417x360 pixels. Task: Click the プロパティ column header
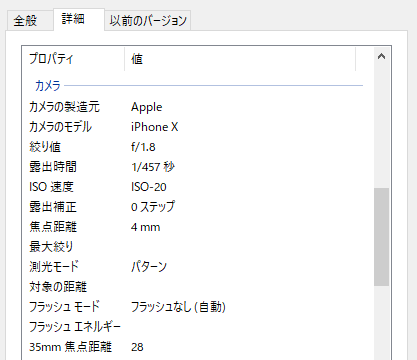[73, 59]
